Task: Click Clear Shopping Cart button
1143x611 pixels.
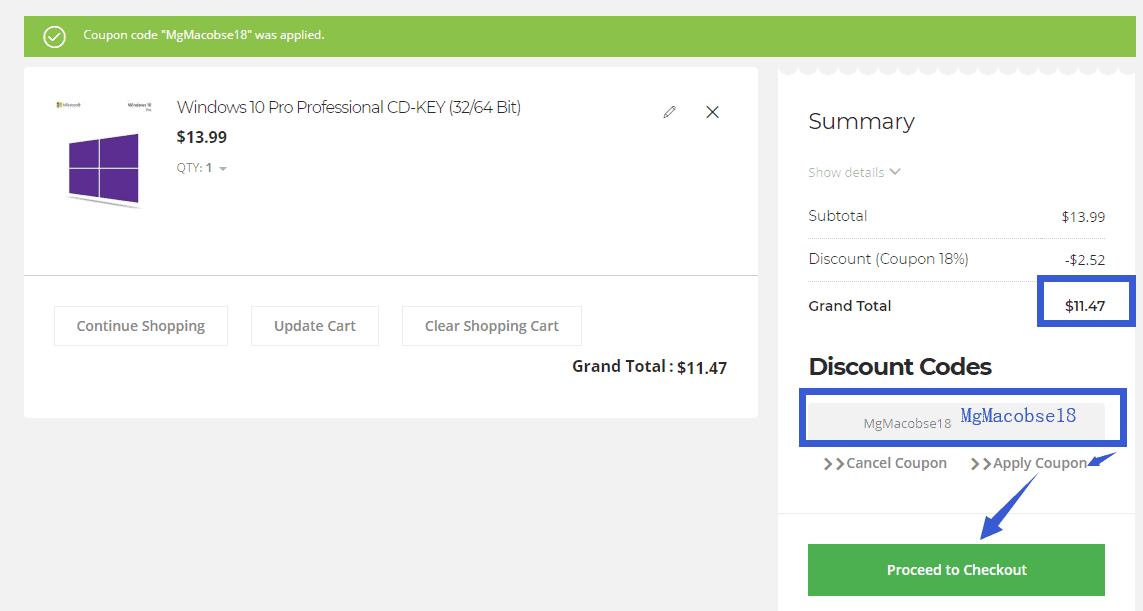Action: point(491,326)
